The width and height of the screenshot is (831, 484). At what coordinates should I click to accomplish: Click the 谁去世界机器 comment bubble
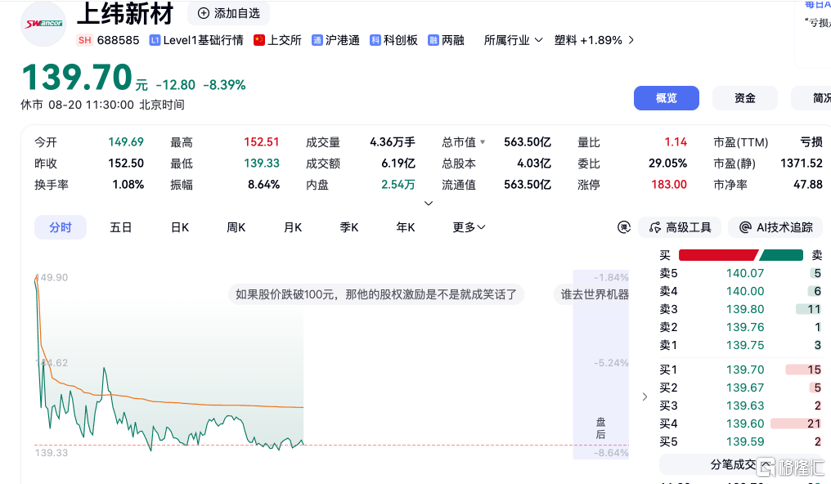[x=591, y=294]
